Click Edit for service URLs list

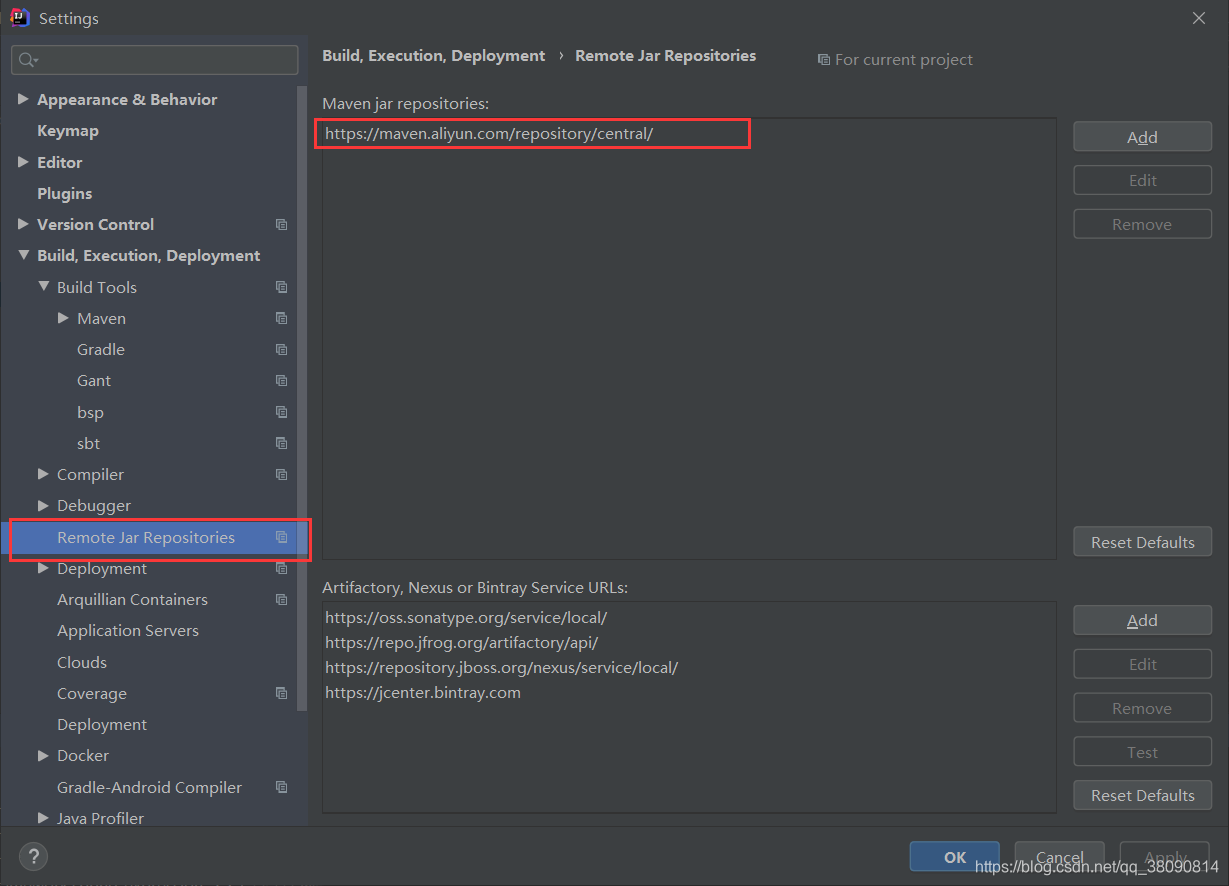(x=1142, y=664)
